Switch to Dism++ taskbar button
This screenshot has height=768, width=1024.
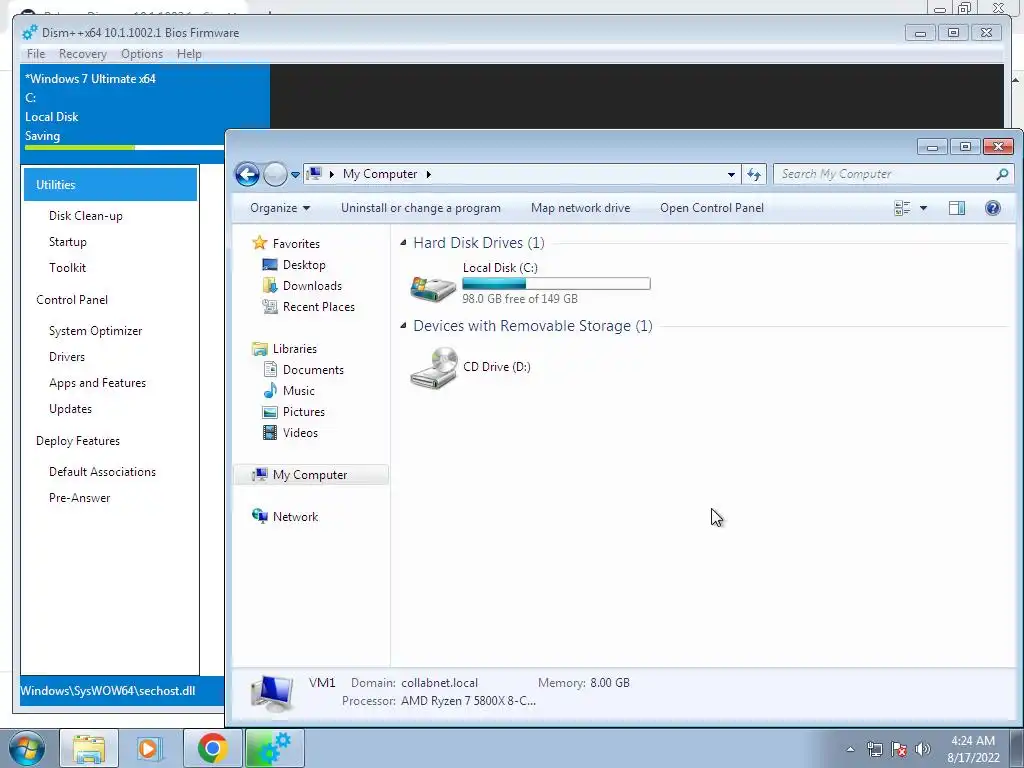point(274,748)
